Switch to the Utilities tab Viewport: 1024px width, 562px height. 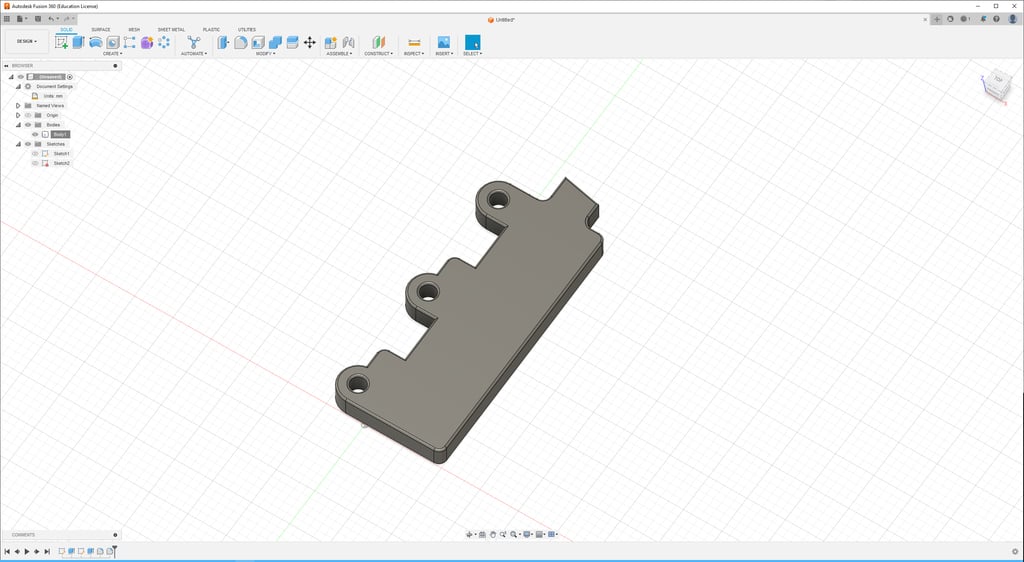coord(247,29)
